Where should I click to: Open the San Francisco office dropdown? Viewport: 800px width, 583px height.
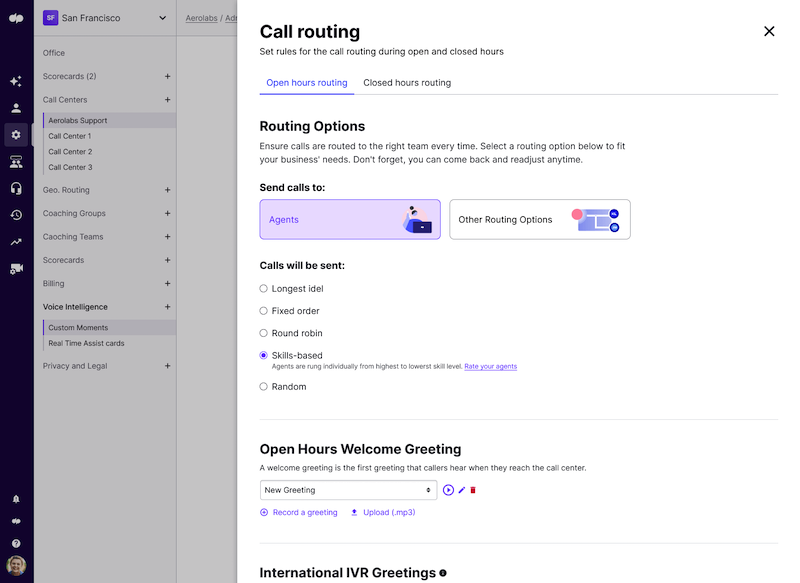[x=105, y=18]
